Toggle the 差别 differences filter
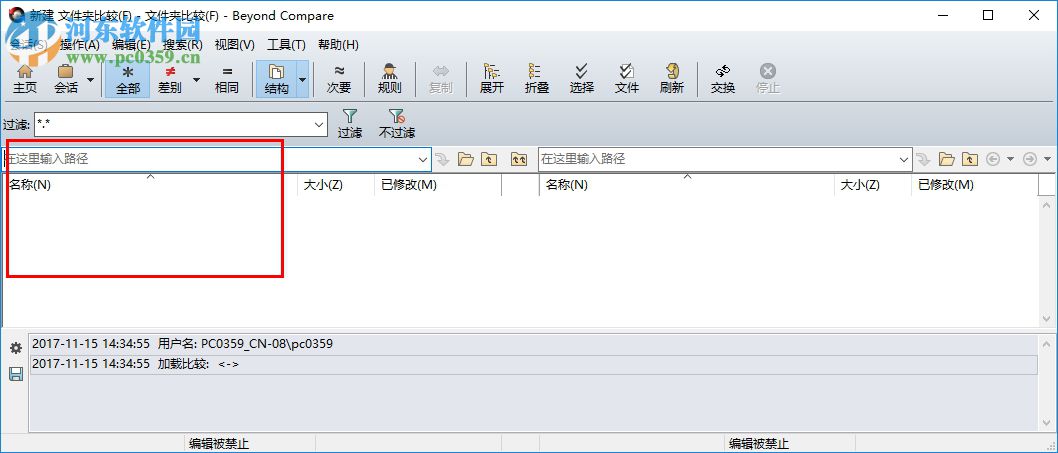The height and width of the screenshot is (453, 1058). click(x=170, y=79)
